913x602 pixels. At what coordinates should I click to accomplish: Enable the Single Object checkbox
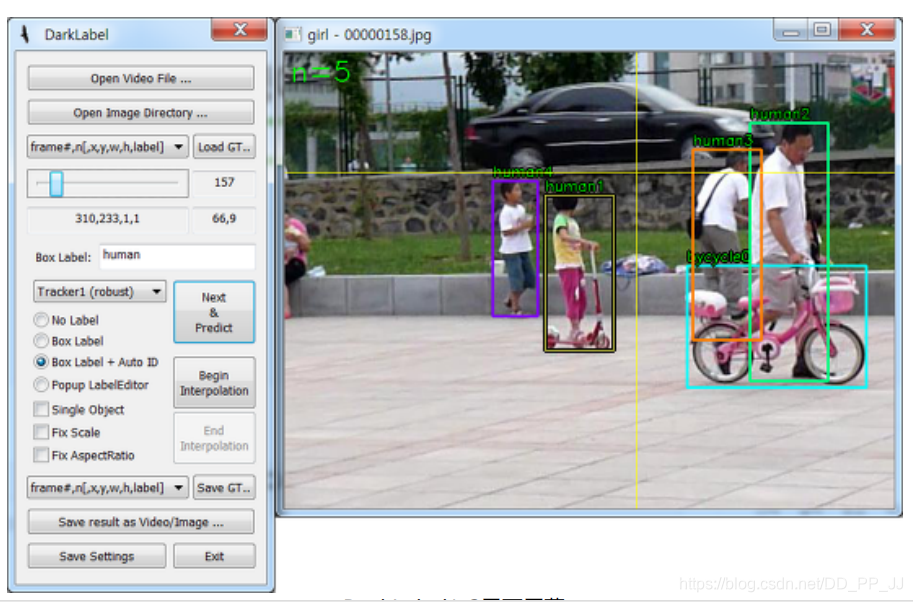point(41,410)
